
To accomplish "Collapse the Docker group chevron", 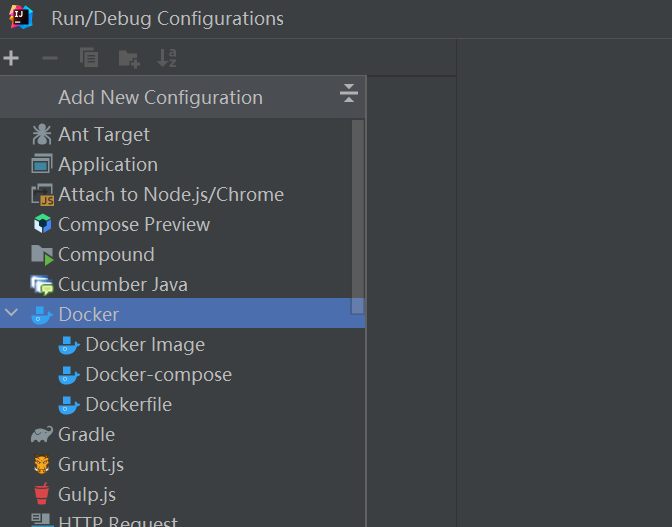I will pos(12,313).
